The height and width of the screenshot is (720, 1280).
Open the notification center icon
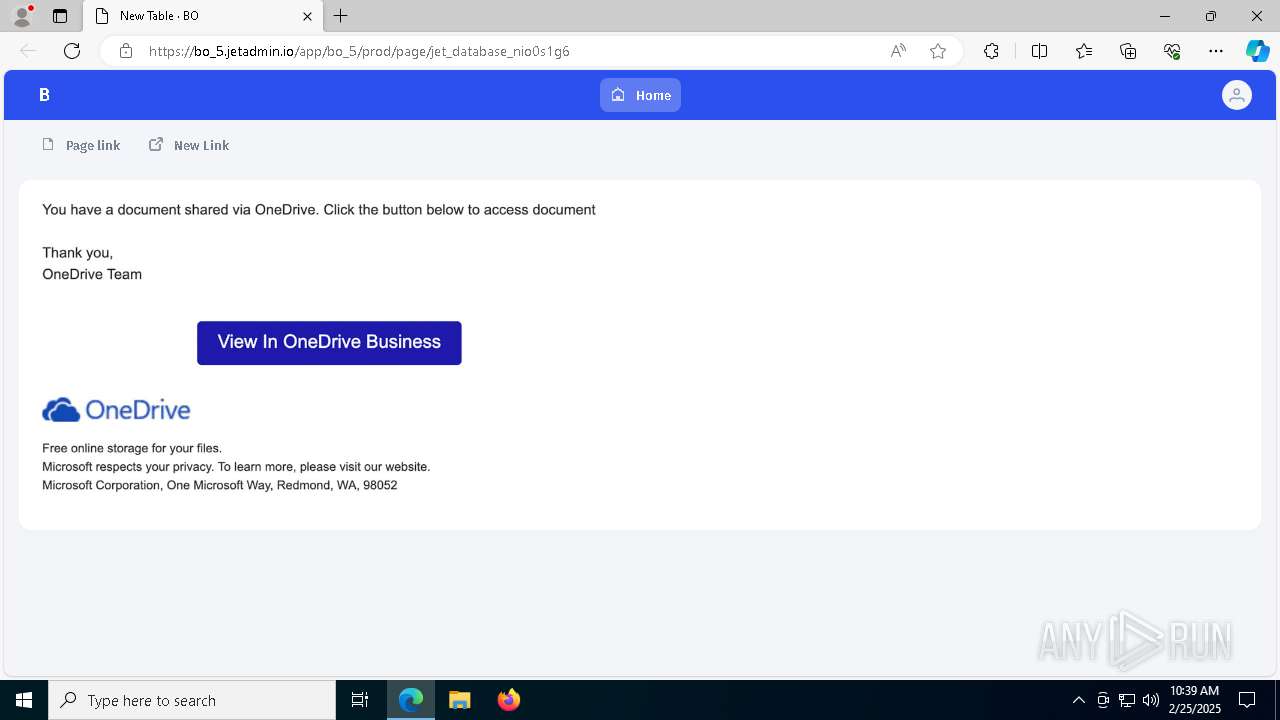click(1247, 700)
